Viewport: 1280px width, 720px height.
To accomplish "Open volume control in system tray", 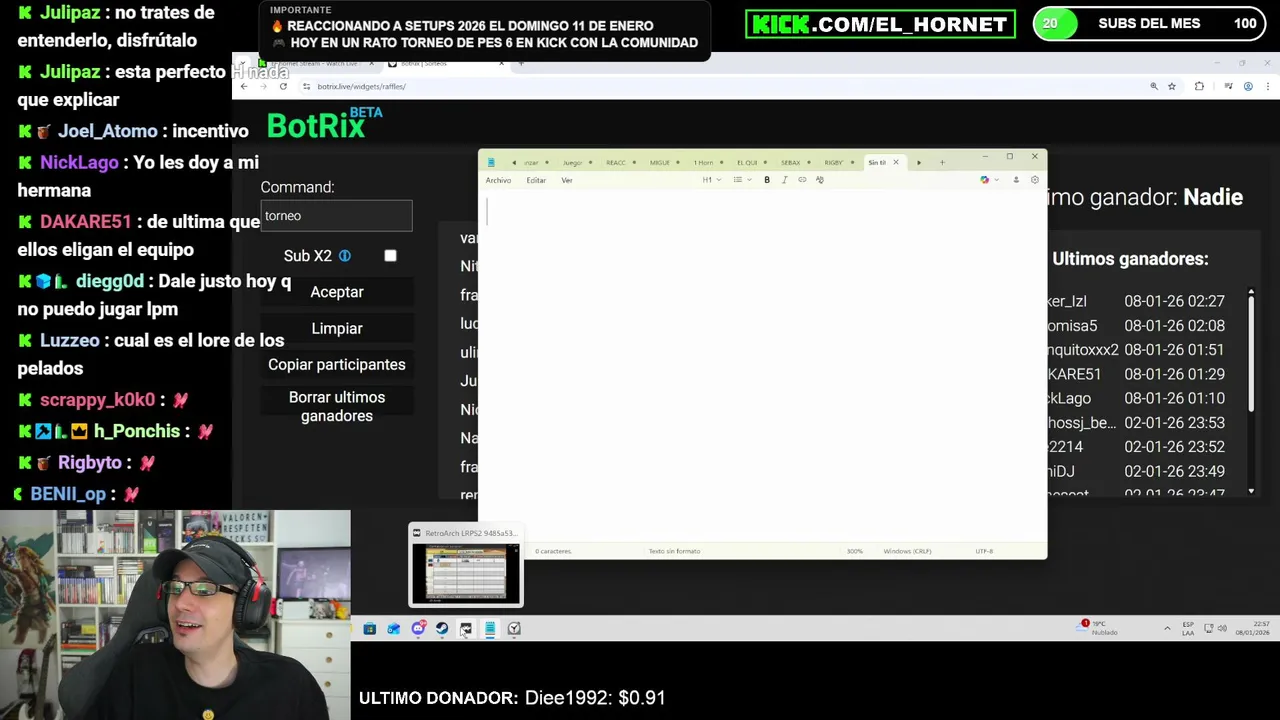I will (x=1222, y=628).
